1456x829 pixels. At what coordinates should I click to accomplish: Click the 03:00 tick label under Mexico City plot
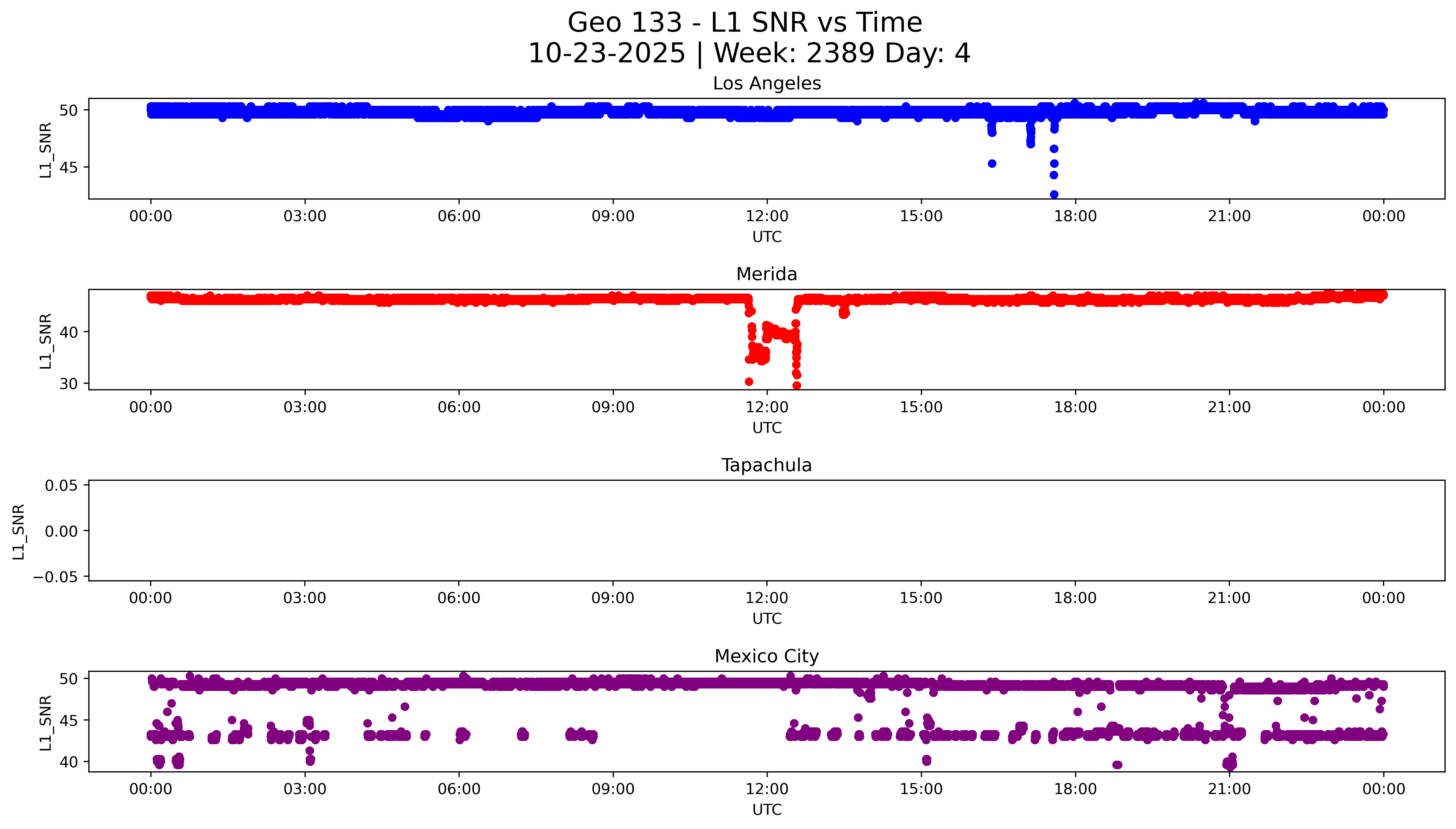point(305,789)
